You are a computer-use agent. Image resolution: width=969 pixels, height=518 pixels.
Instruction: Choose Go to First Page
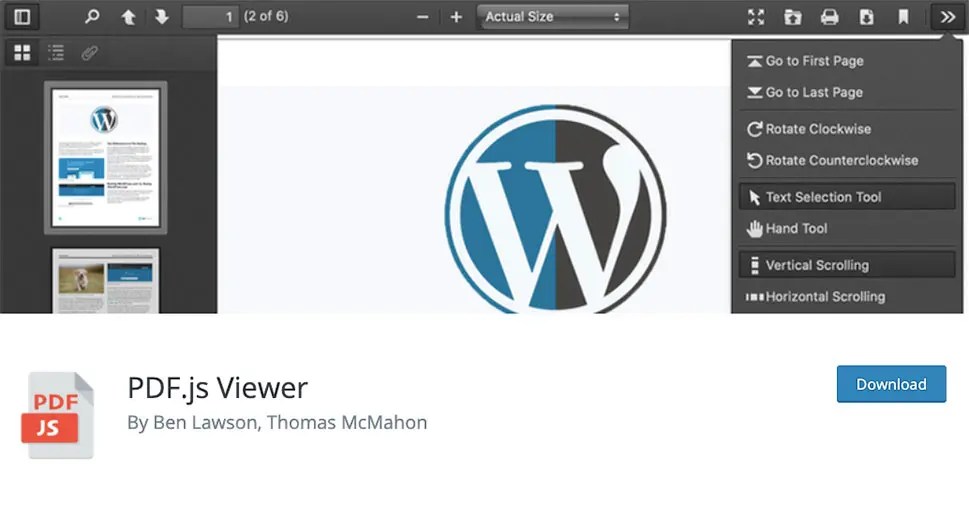847,61
